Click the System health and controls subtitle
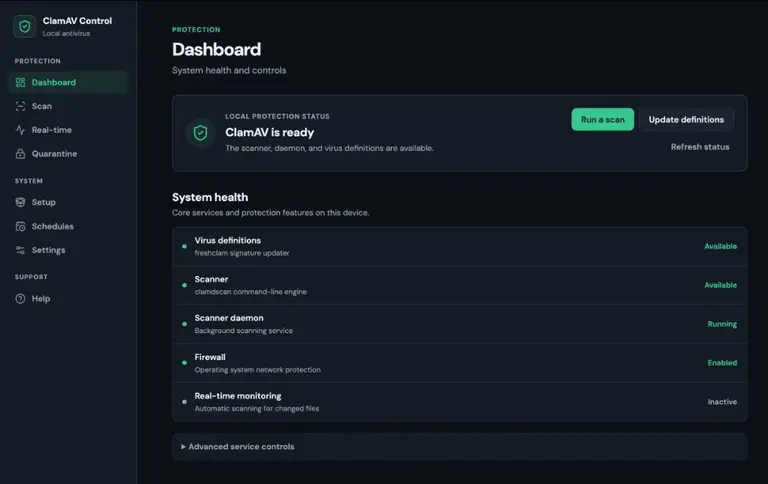This screenshot has height=484, width=768. (x=229, y=71)
